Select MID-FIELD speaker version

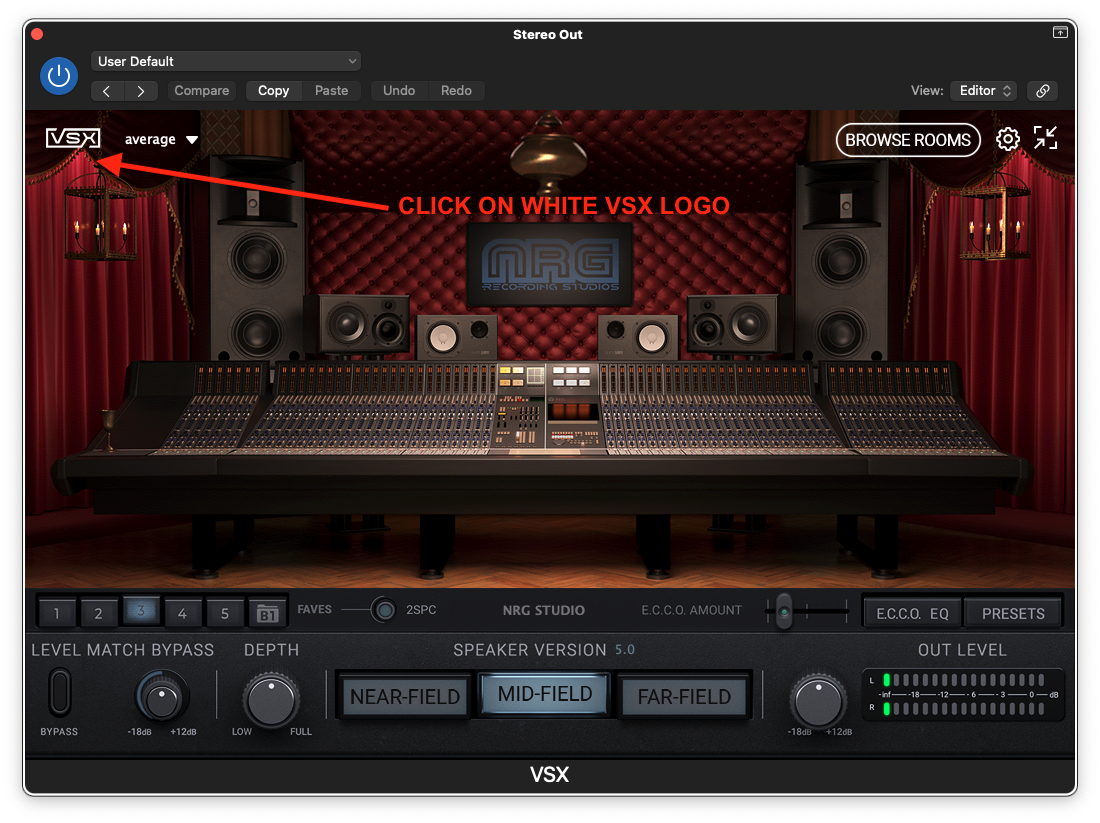[544, 694]
